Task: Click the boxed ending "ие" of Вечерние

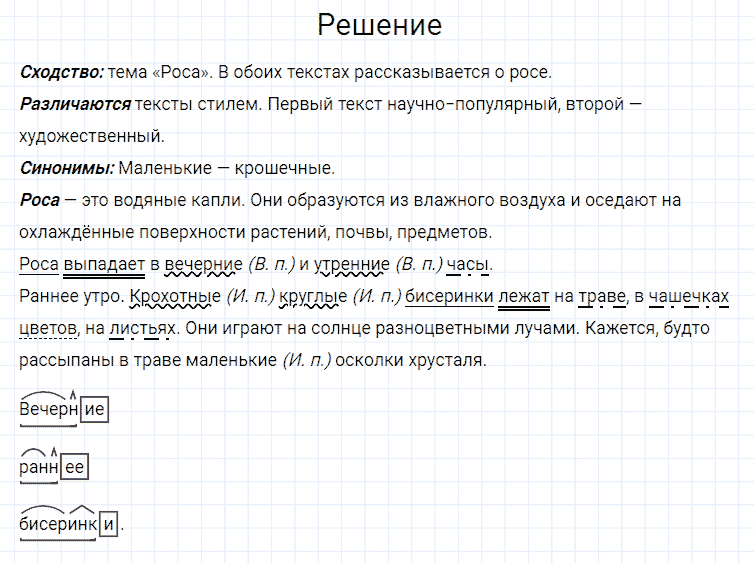Action: [94, 409]
